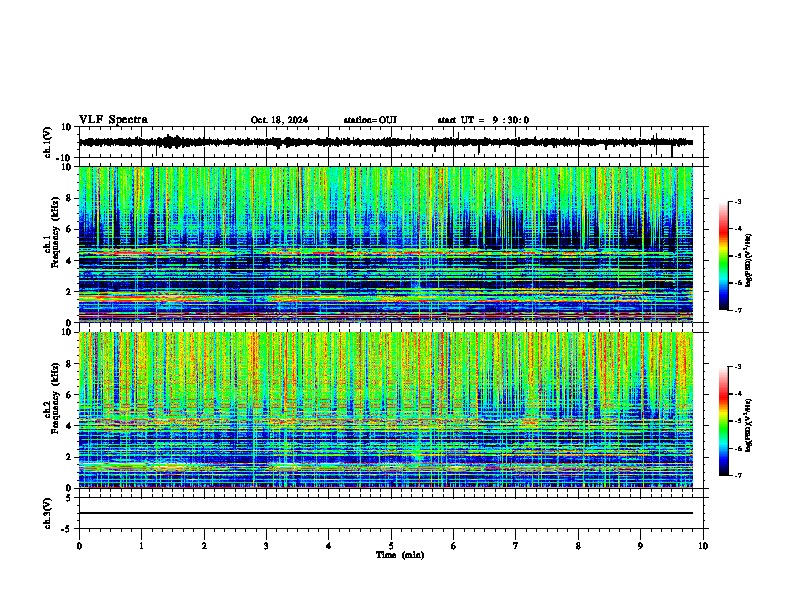Click time axis tick label "4"
Viewport: 792px width, 612px height.
pyautogui.click(x=329, y=546)
